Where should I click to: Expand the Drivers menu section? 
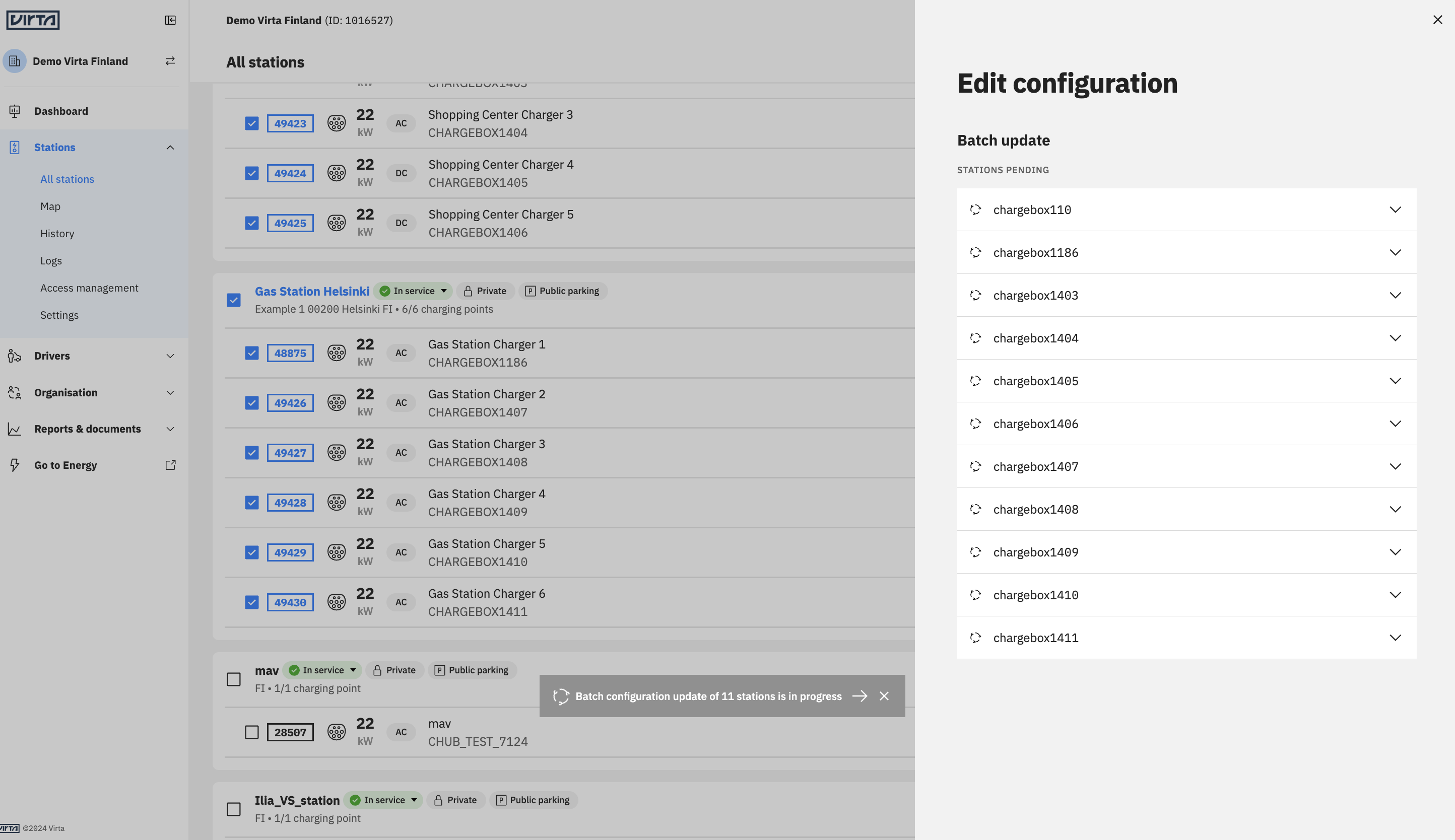[x=170, y=356]
